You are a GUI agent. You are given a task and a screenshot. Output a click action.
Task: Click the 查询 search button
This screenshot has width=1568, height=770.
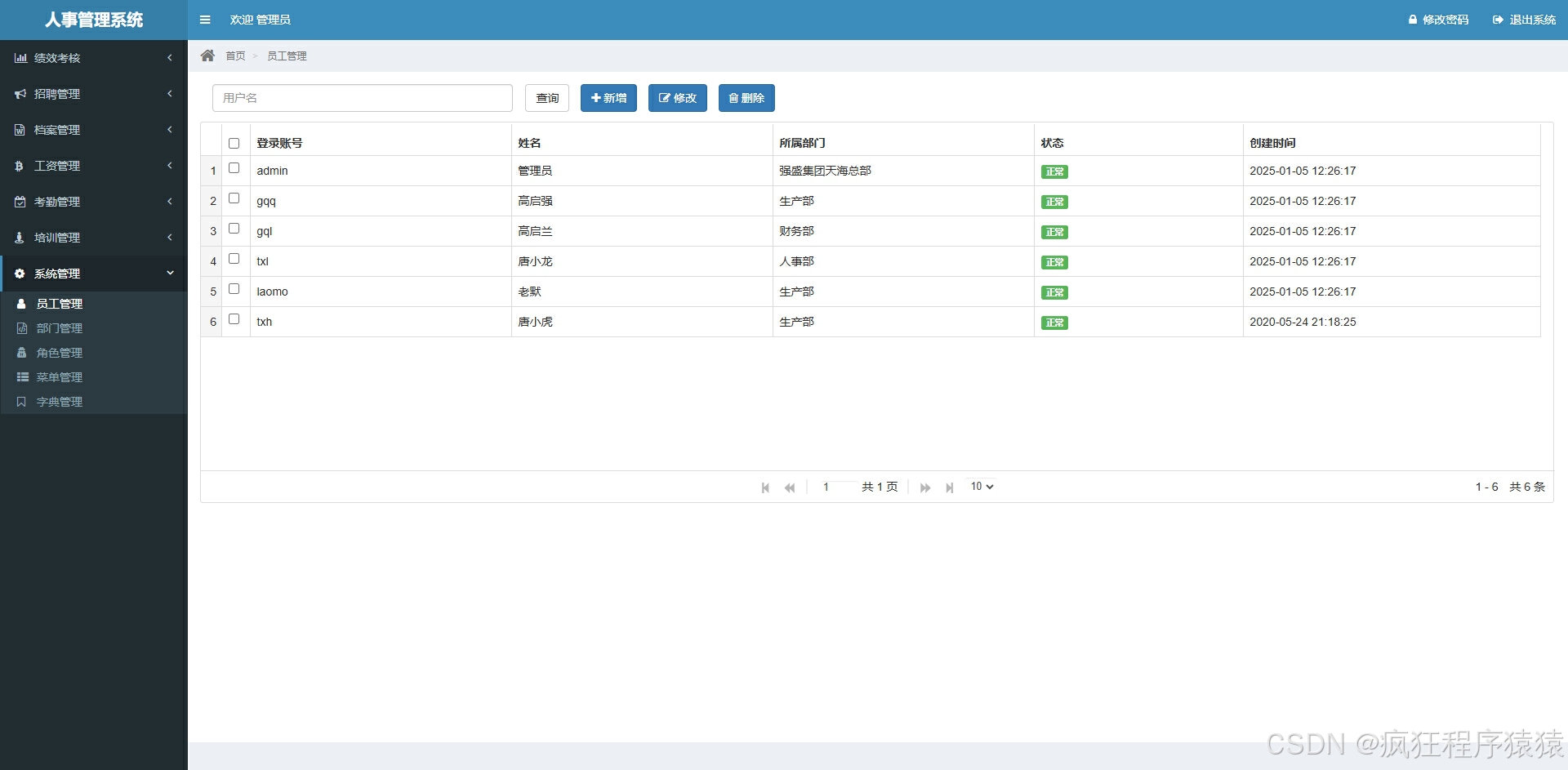547,98
